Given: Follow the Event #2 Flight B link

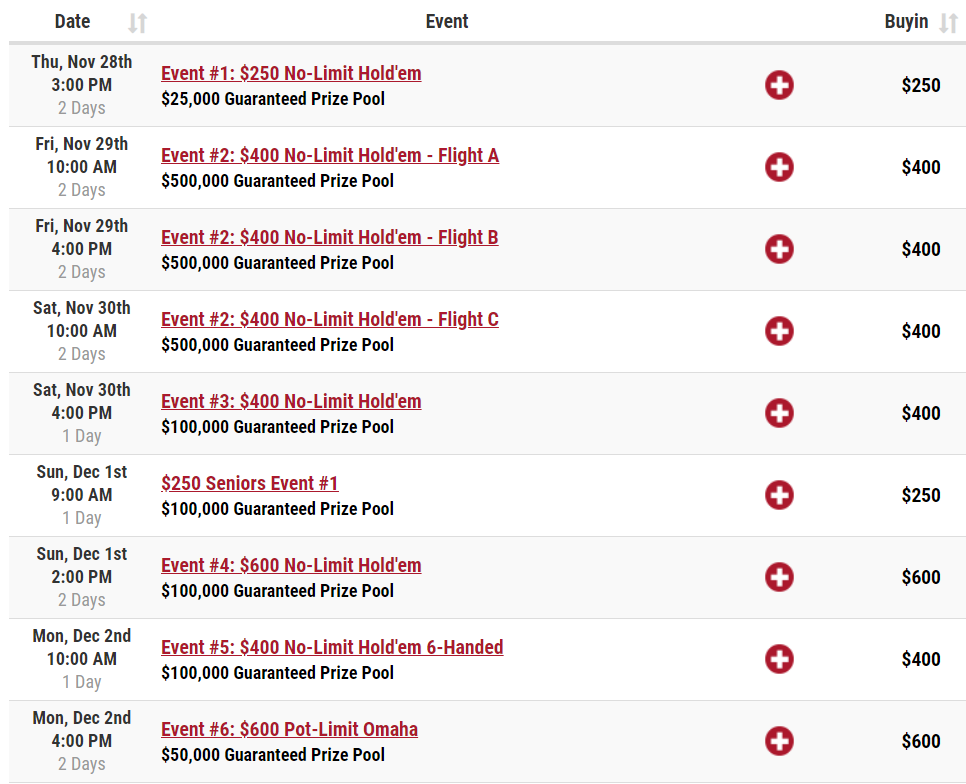Looking at the screenshot, I should click(330, 237).
